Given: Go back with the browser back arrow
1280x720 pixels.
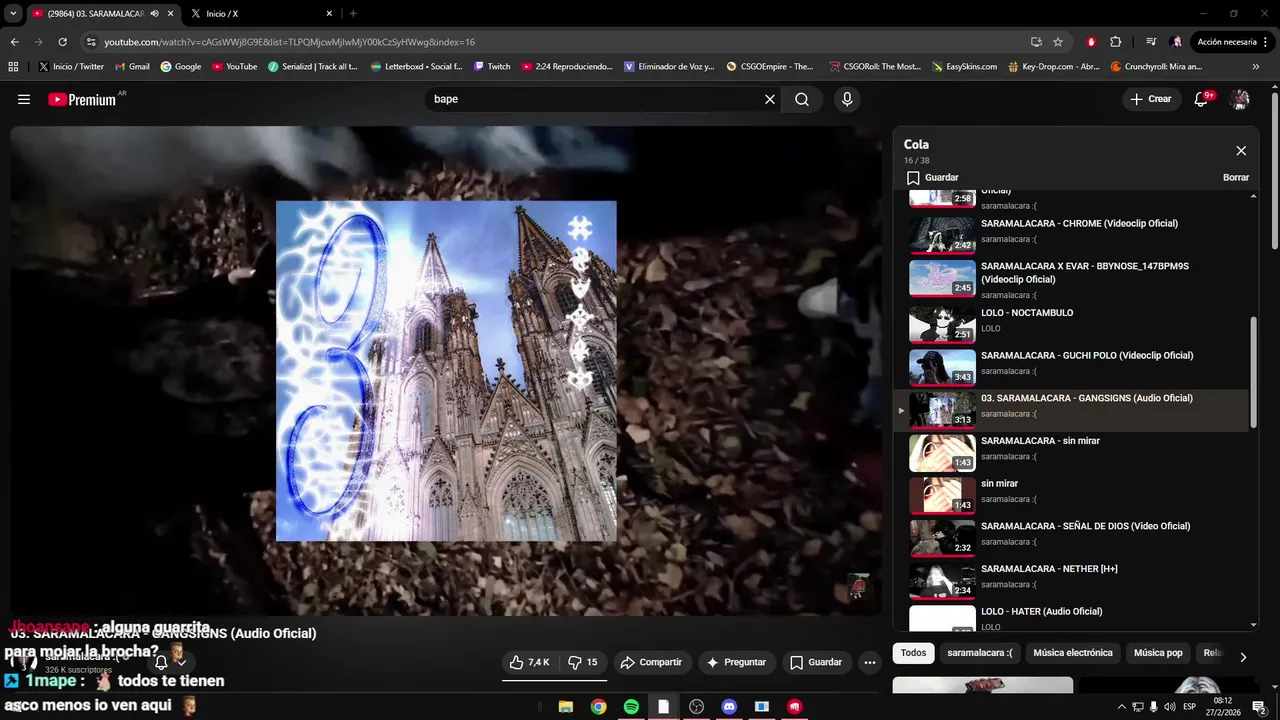Looking at the screenshot, I should tap(14, 42).
